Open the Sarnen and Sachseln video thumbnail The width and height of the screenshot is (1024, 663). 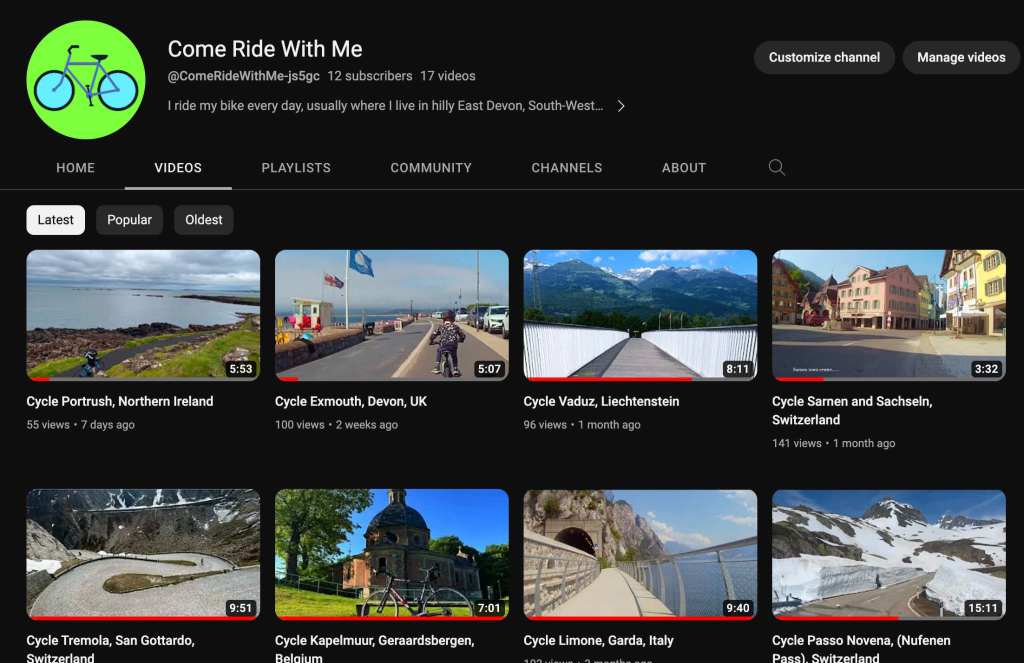pyautogui.click(x=888, y=314)
